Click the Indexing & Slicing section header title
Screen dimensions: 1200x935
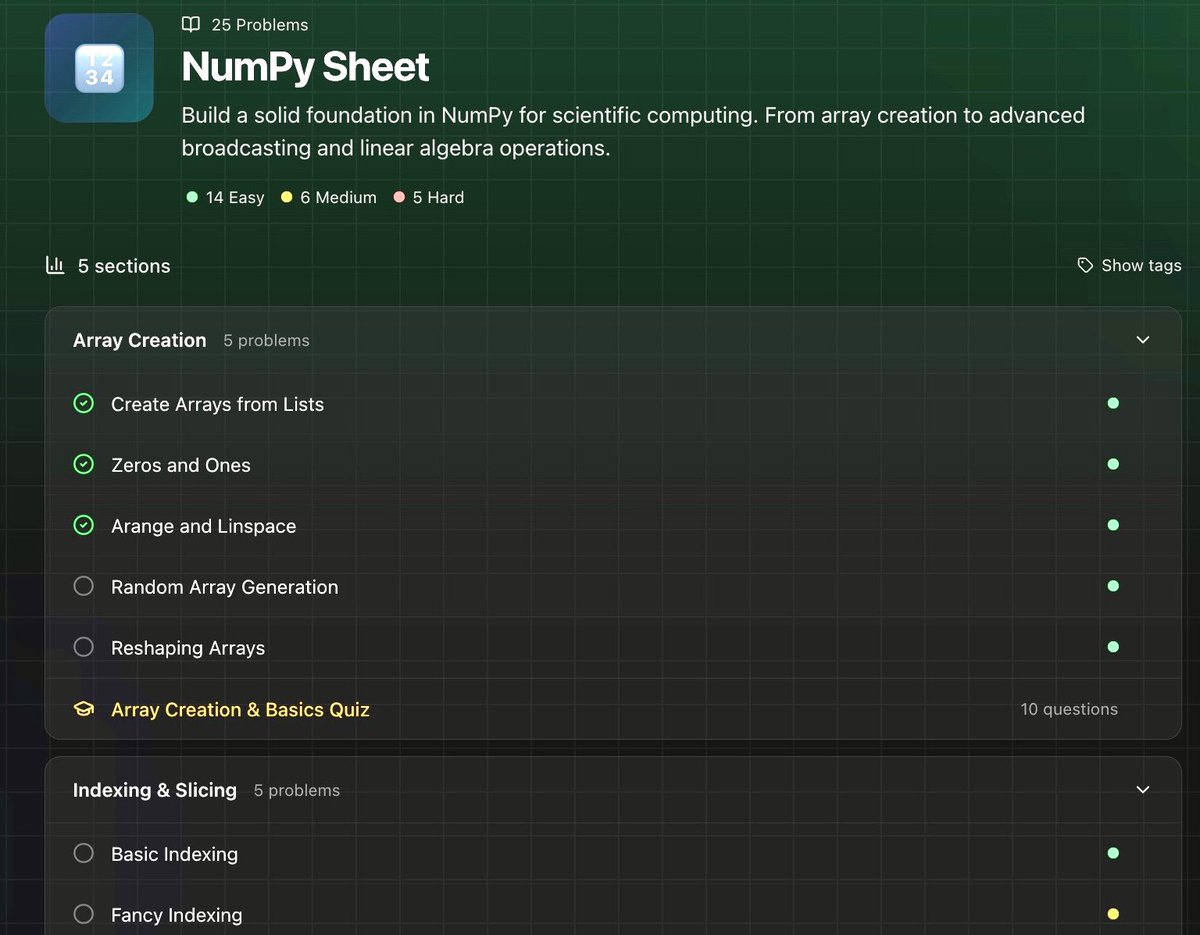coord(155,790)
